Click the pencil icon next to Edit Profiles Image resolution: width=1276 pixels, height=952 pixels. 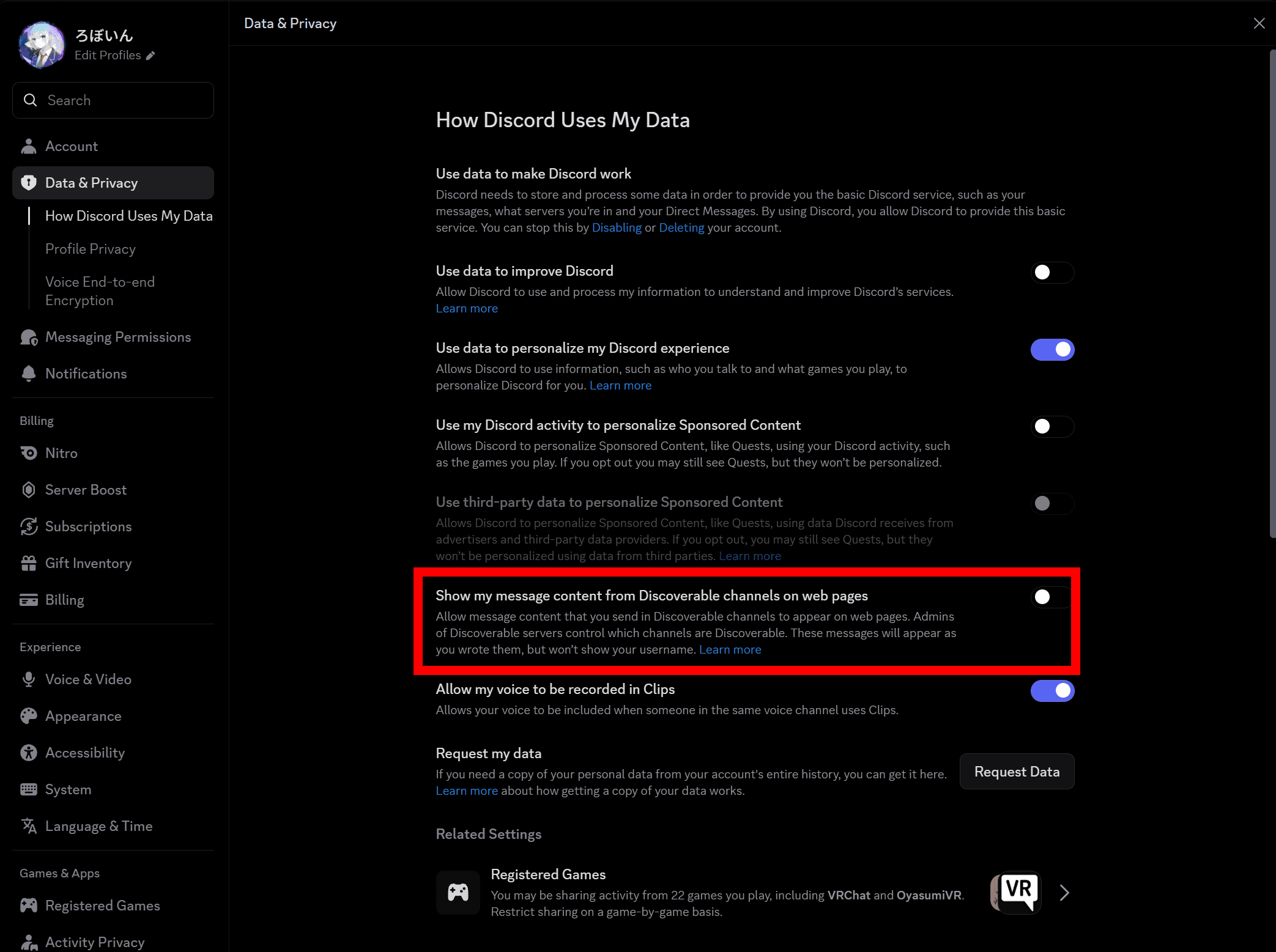[x=150, y=56]
